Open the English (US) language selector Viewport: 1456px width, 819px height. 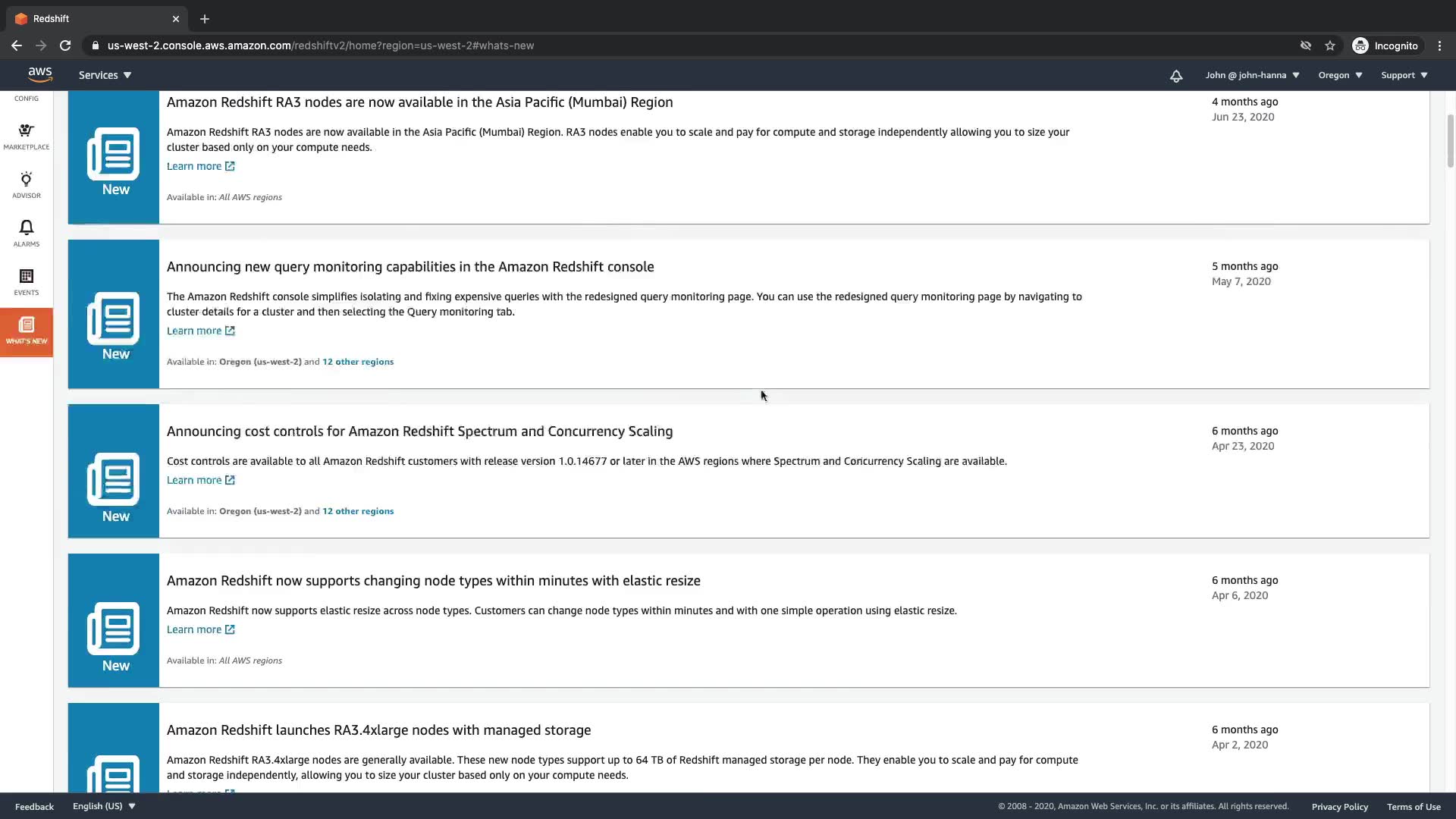(104, 806)
